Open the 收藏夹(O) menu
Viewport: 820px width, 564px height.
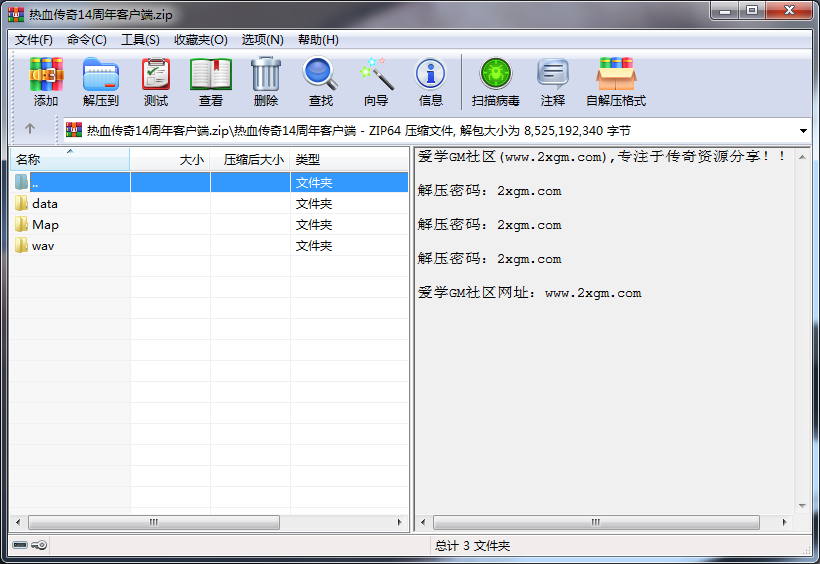pos(201,40)
